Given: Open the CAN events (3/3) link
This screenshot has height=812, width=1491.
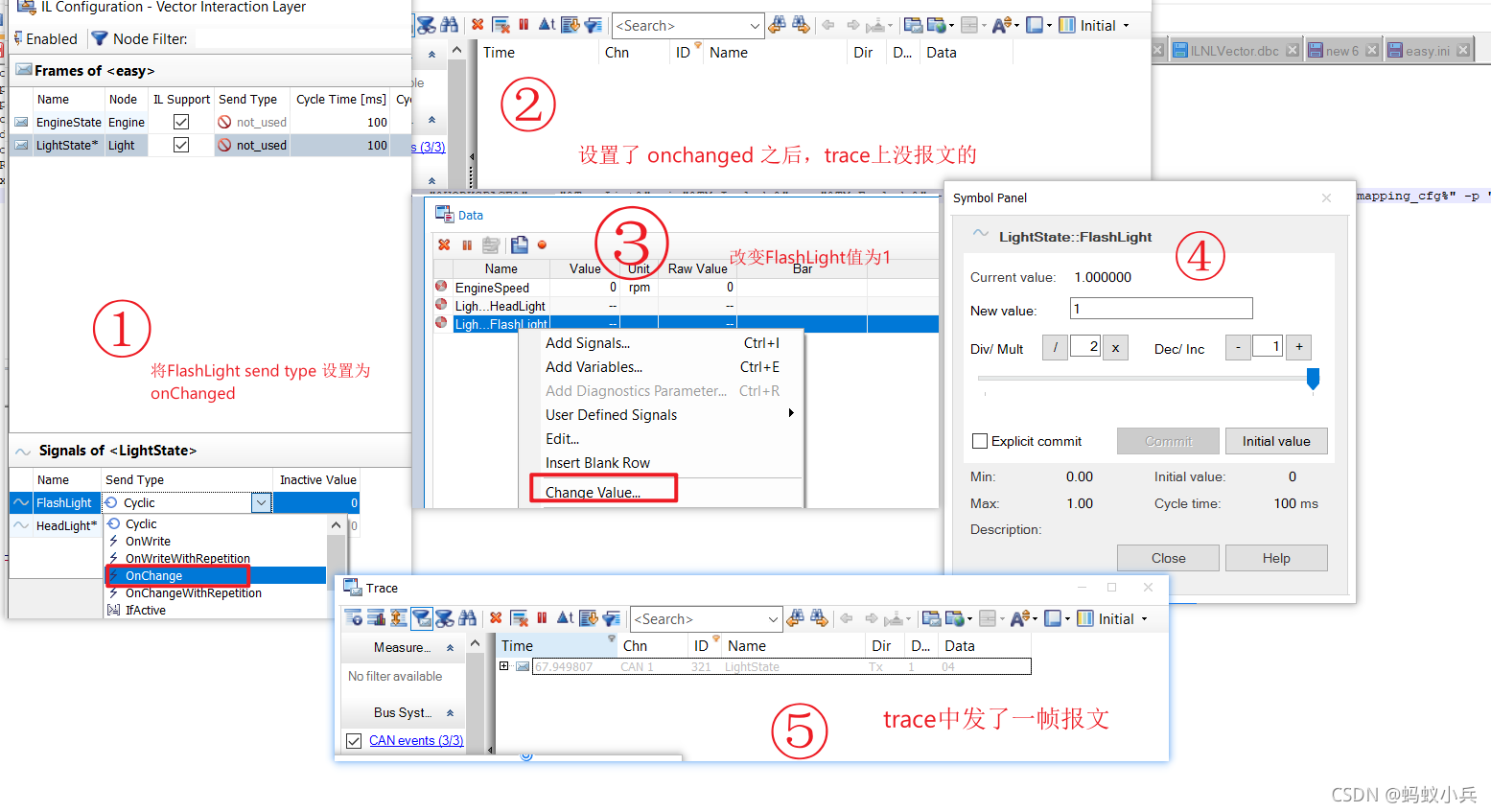Looking at the screenshot, I should point(416,740).
